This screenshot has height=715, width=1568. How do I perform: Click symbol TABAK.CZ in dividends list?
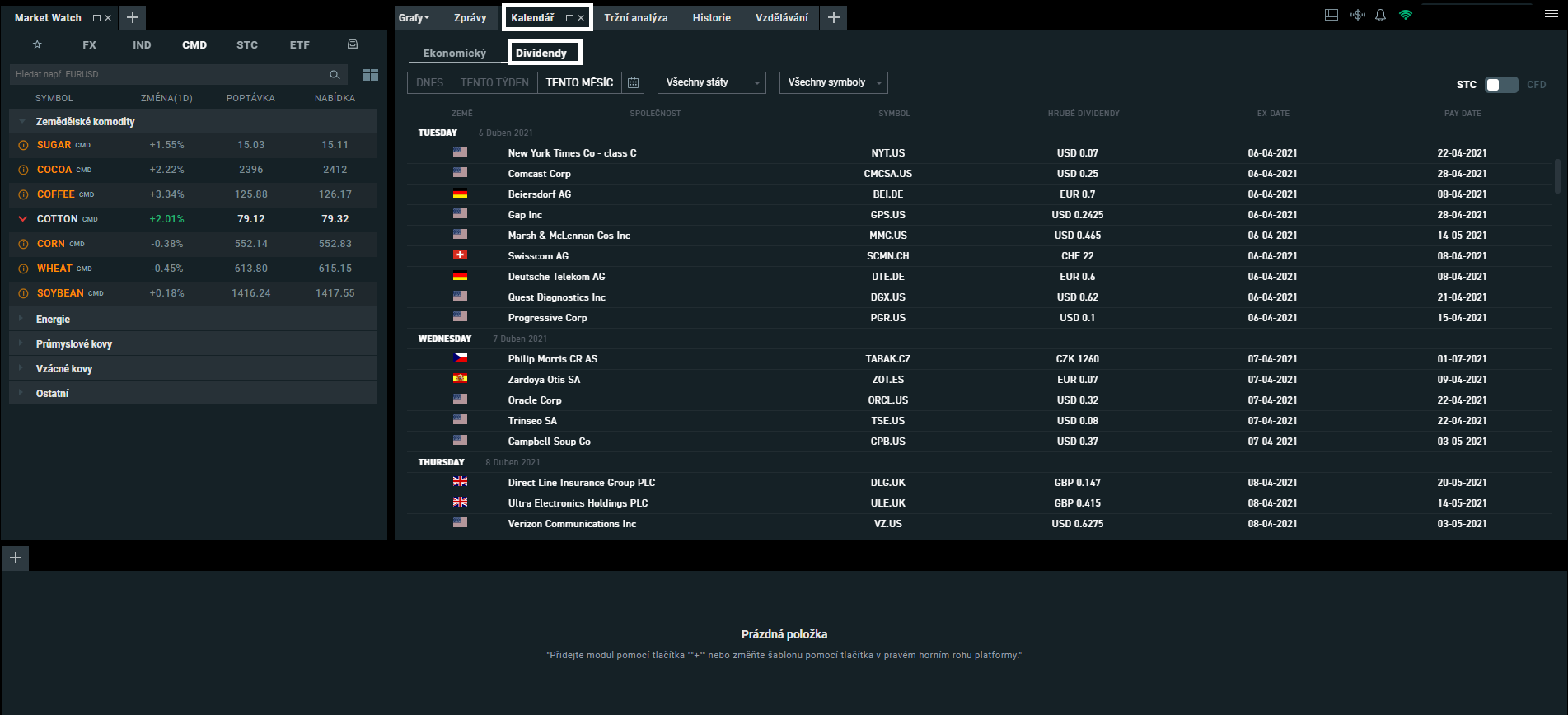pos(888,359)
